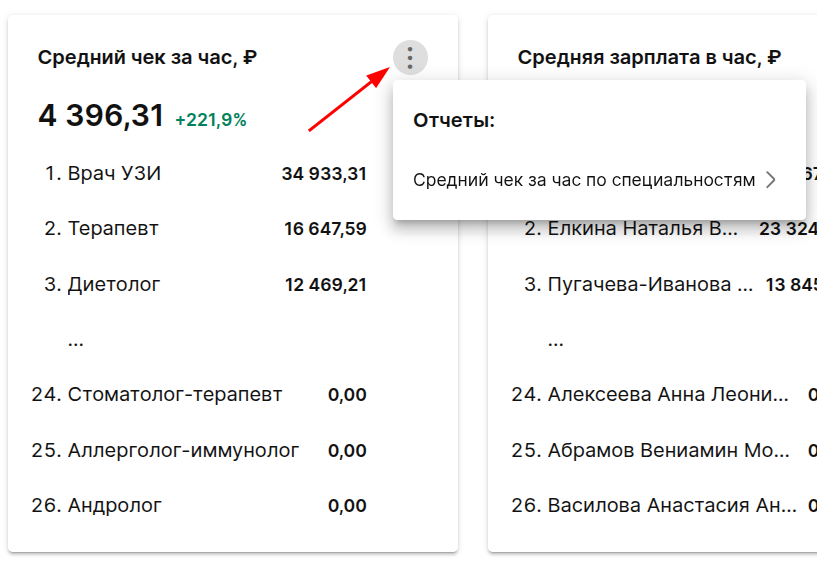
Task: Select row 24. Алексеева Анна Леони...
Action: point(664,394)
